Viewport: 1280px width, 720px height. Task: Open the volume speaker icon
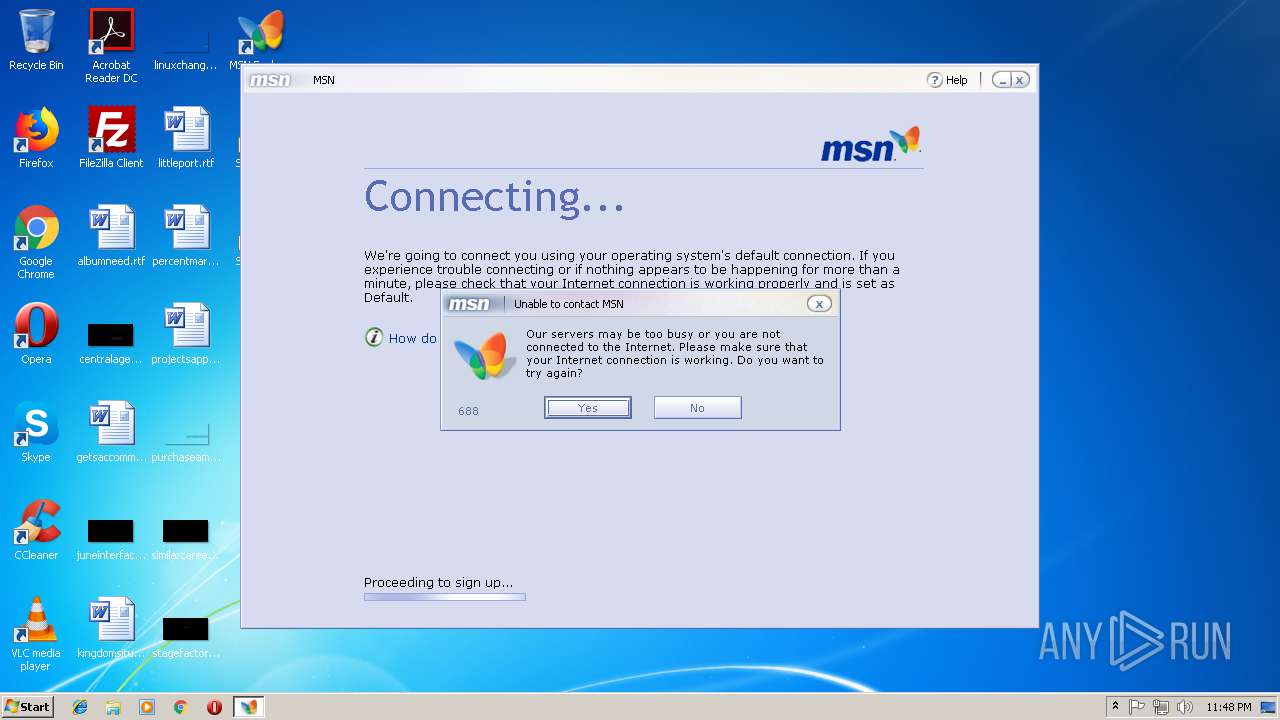point(1185,707)
